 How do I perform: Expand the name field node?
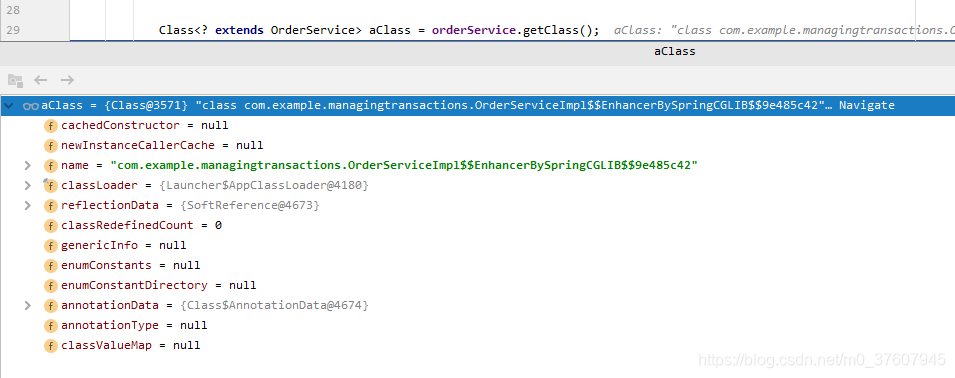click(x=27, y=165)
